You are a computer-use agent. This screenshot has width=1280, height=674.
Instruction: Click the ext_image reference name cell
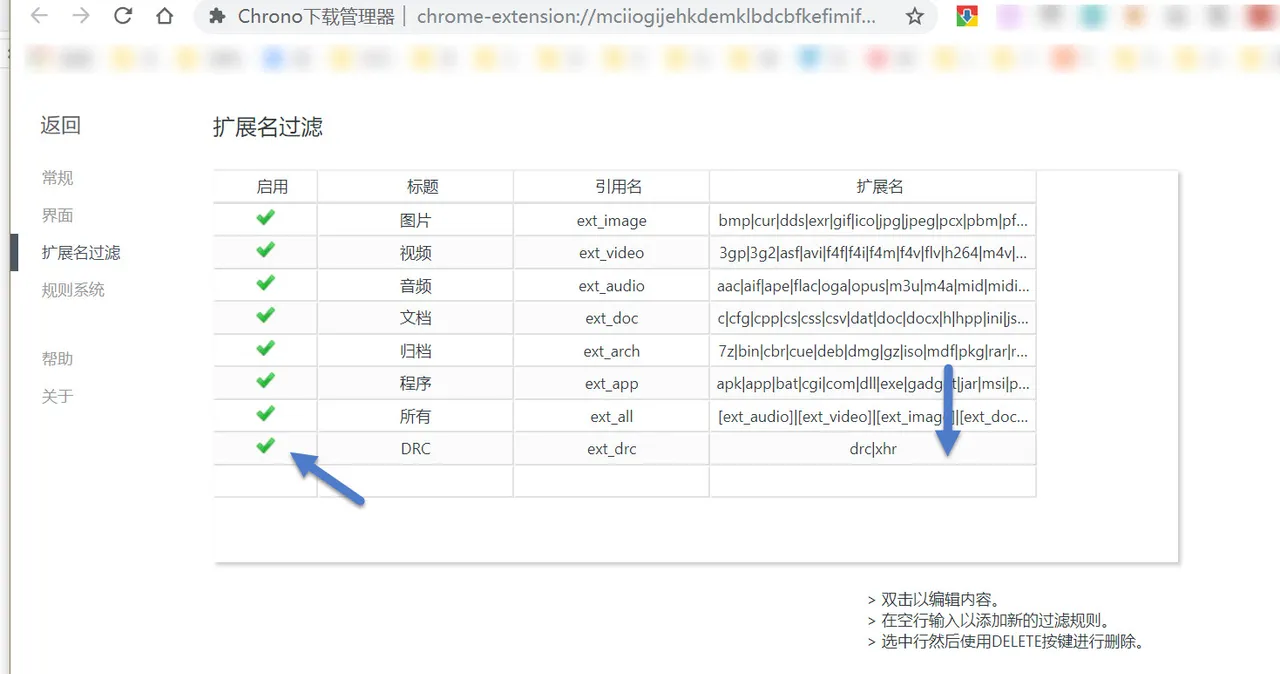click(x=612, y=220)
